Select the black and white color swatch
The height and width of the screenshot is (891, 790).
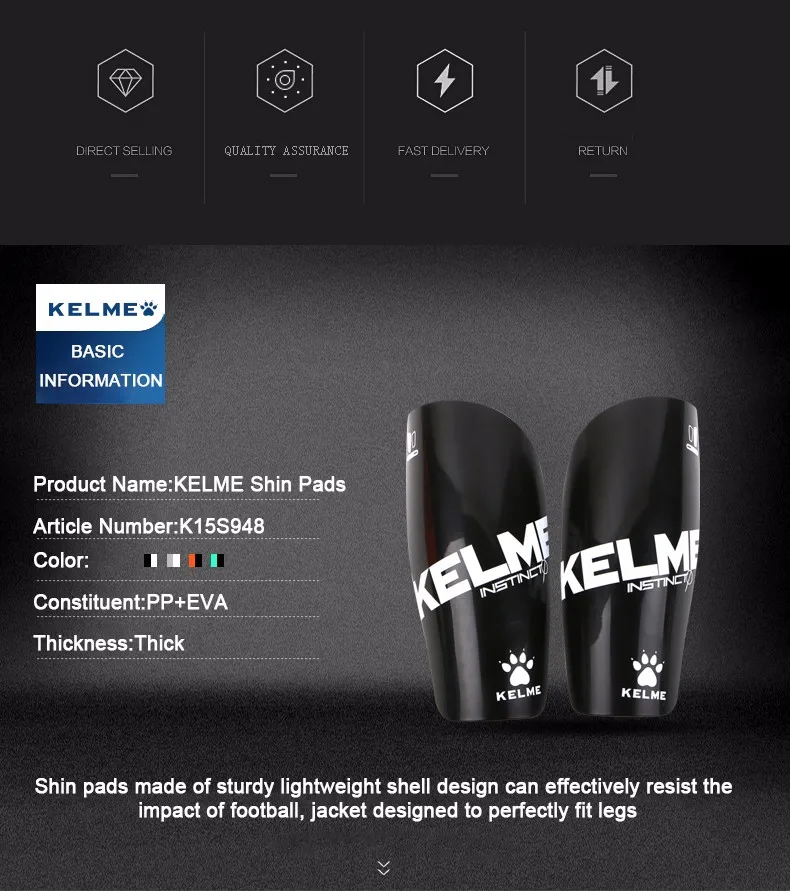pyautogui.click(x=151, y=560)
